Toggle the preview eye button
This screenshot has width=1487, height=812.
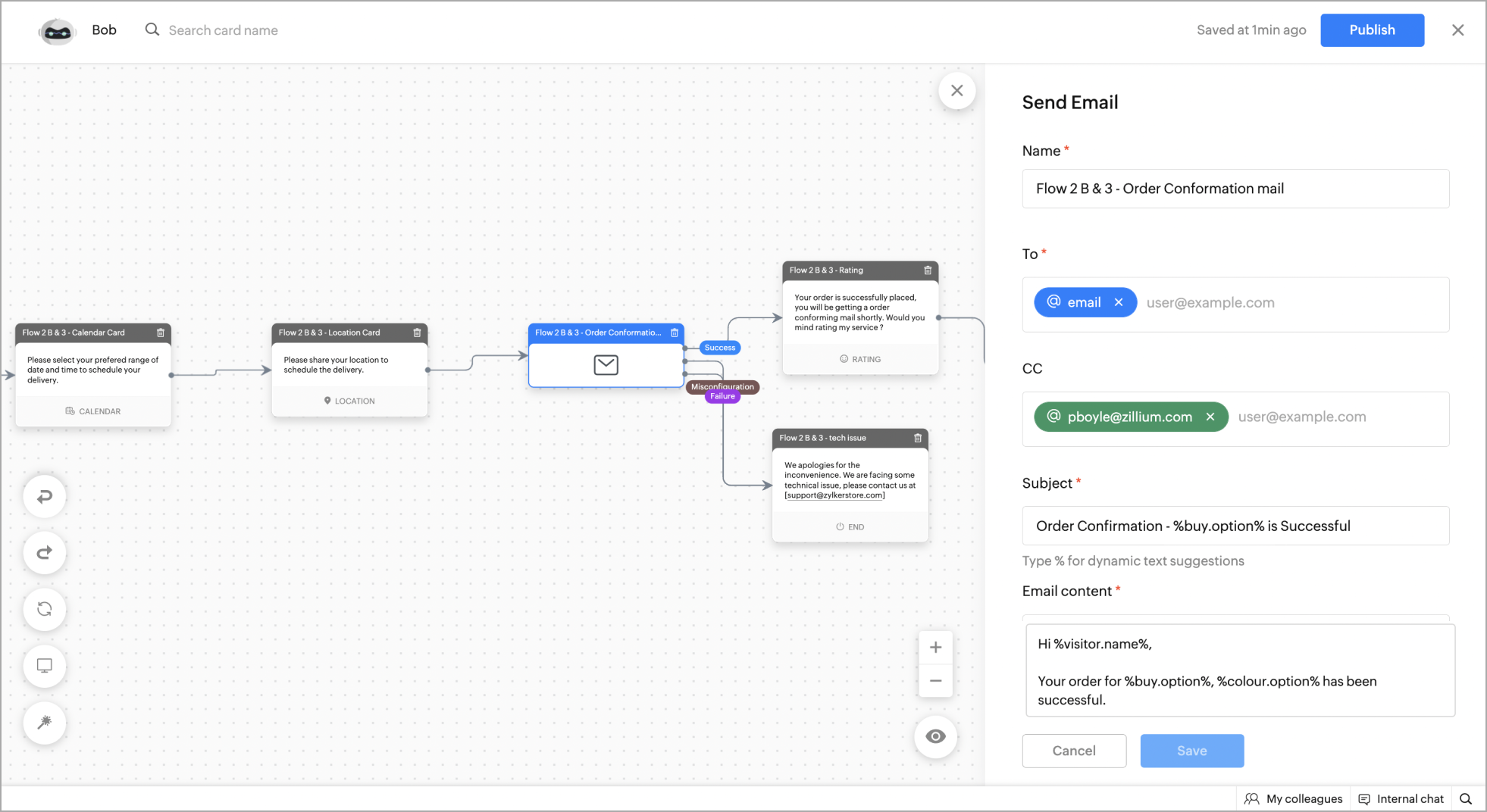pyautogui.click(x=936, y=736)
